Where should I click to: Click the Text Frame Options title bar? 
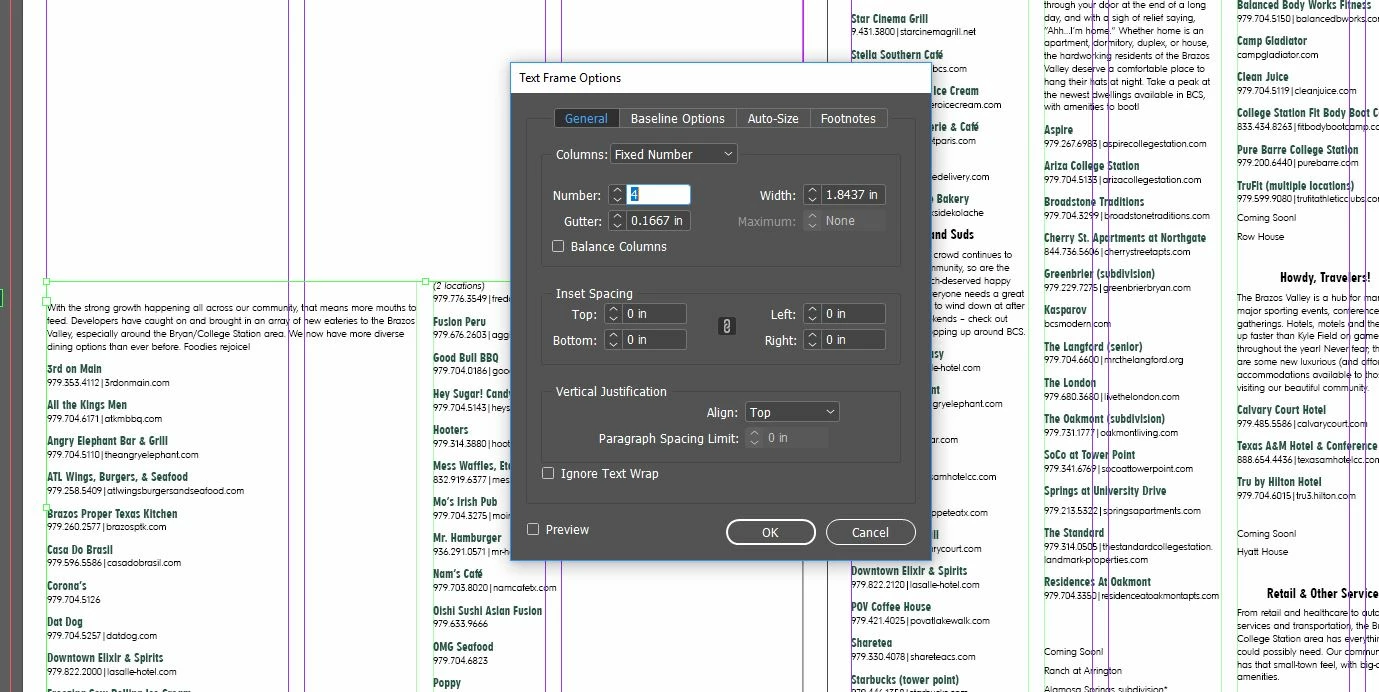[720, 78]
